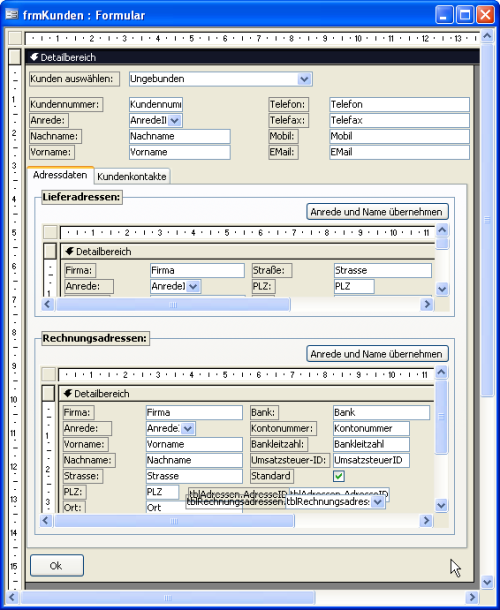
Task: Select the Rechnungsadressen subform Detailbereich bar
Action: (246, 393)
